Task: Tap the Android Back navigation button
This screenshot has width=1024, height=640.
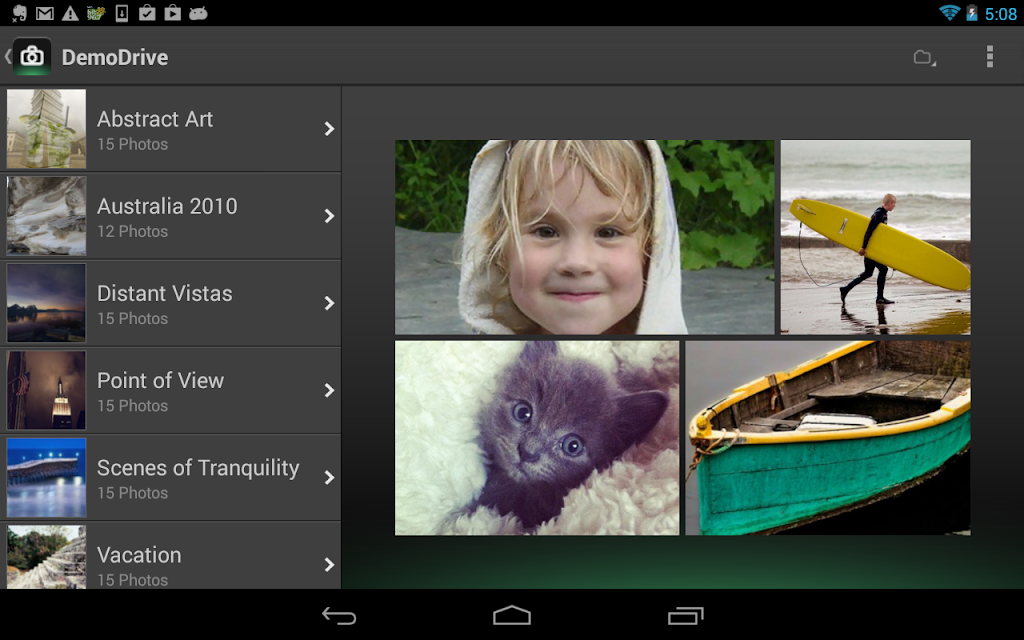Action: 339,615
